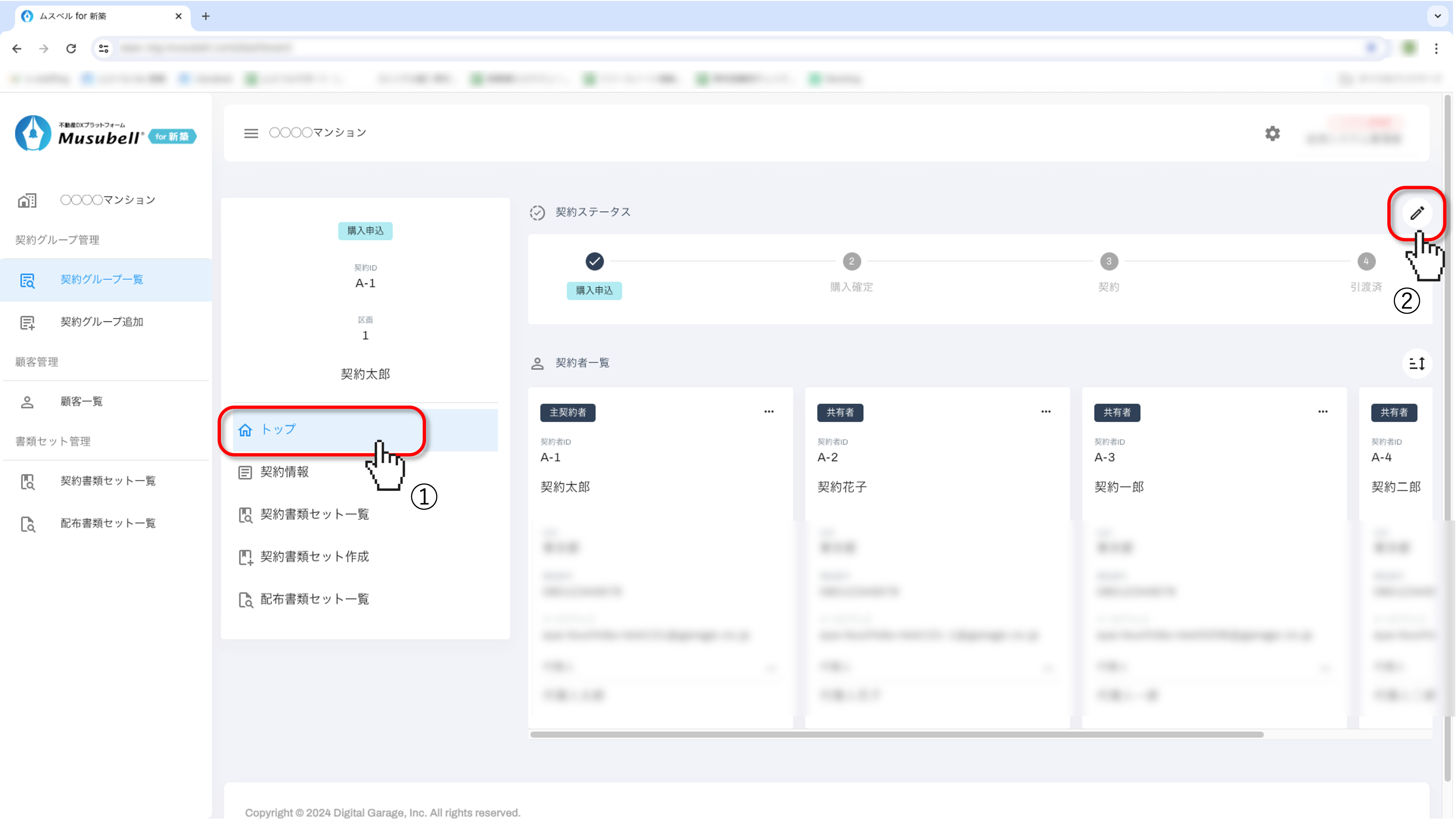Open 契約書類セット作成 in the contract menu
Screen dimensions: 1456x819
(x=314, y=557)
